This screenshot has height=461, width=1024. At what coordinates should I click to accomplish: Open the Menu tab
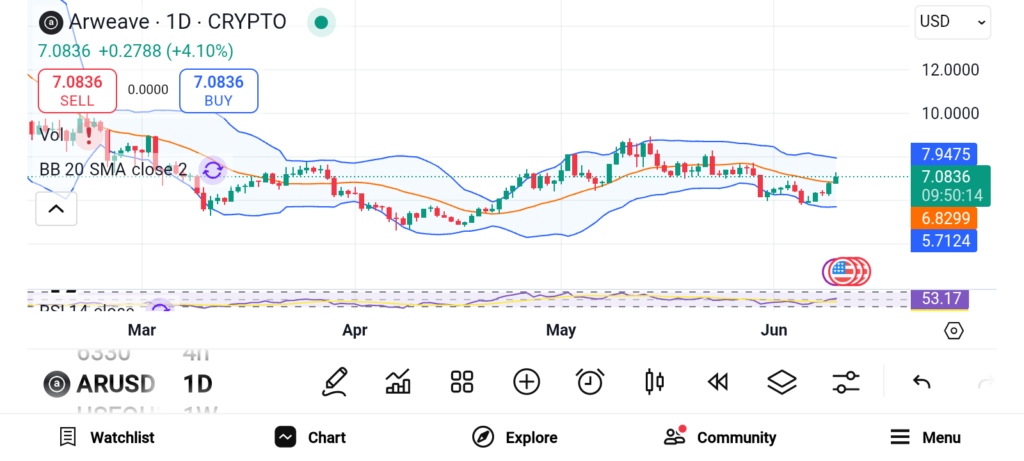coord(925,437)
